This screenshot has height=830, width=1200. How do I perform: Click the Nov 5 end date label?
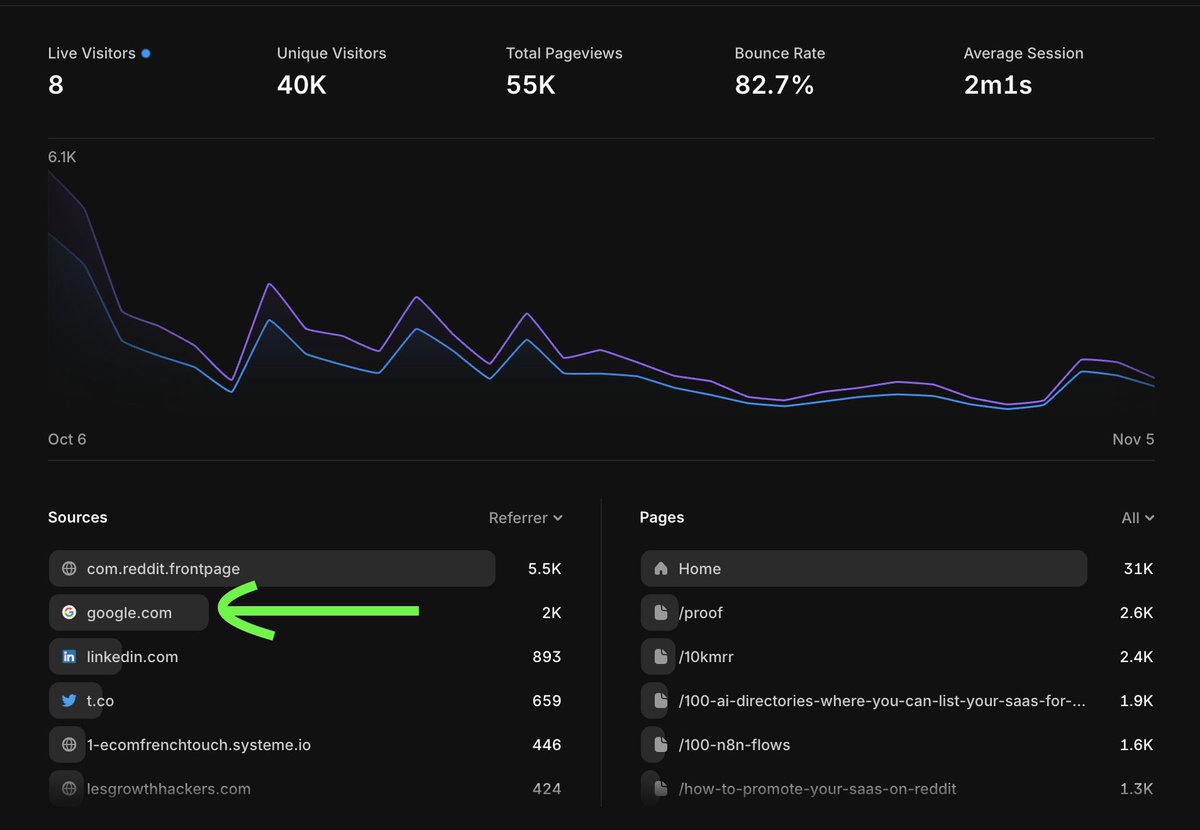click(x=1133, y=440)
